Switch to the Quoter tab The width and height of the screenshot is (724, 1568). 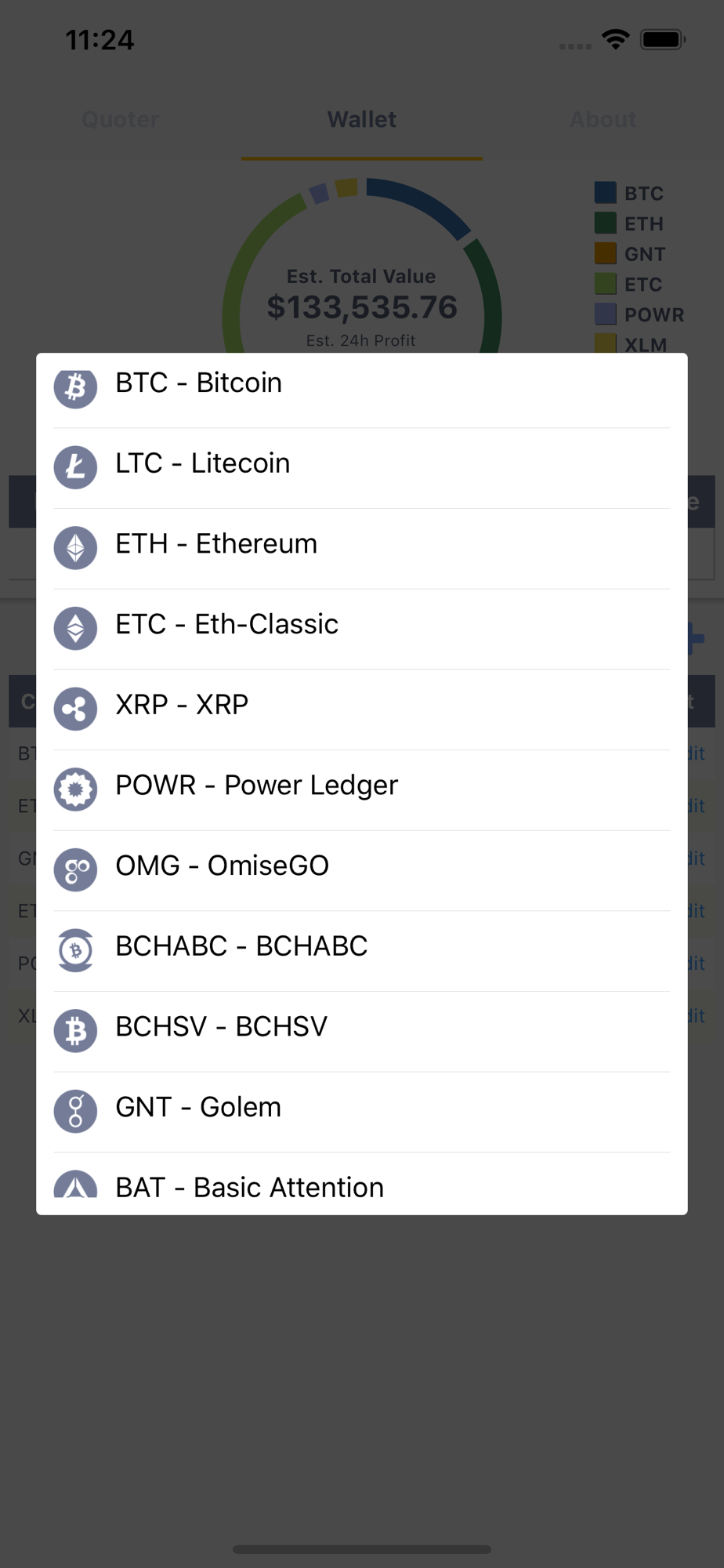121,120
